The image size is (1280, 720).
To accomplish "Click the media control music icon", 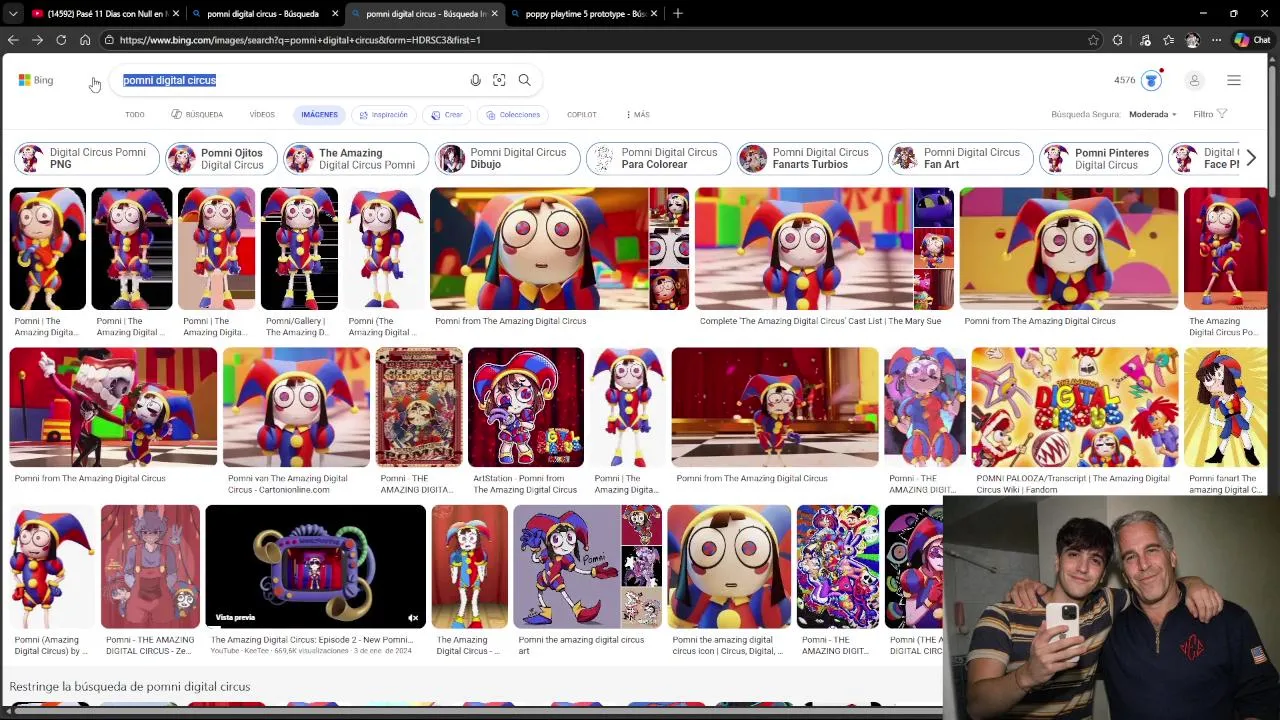I will click(1144, 40).
